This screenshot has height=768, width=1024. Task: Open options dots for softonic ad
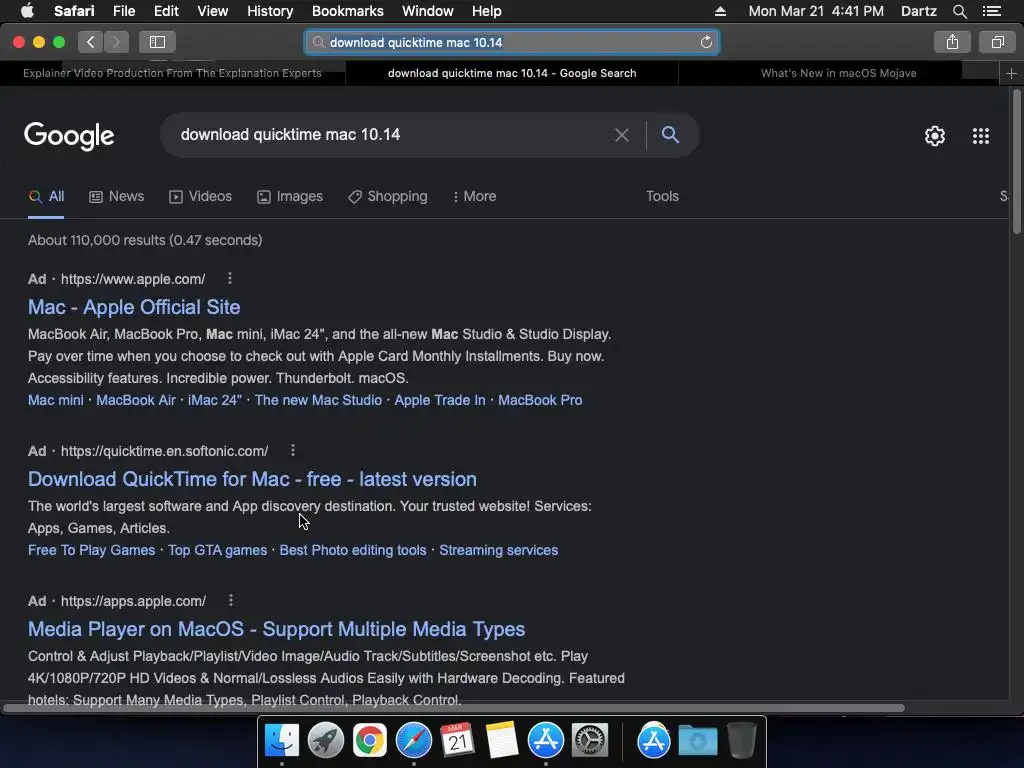coord(293,450)
